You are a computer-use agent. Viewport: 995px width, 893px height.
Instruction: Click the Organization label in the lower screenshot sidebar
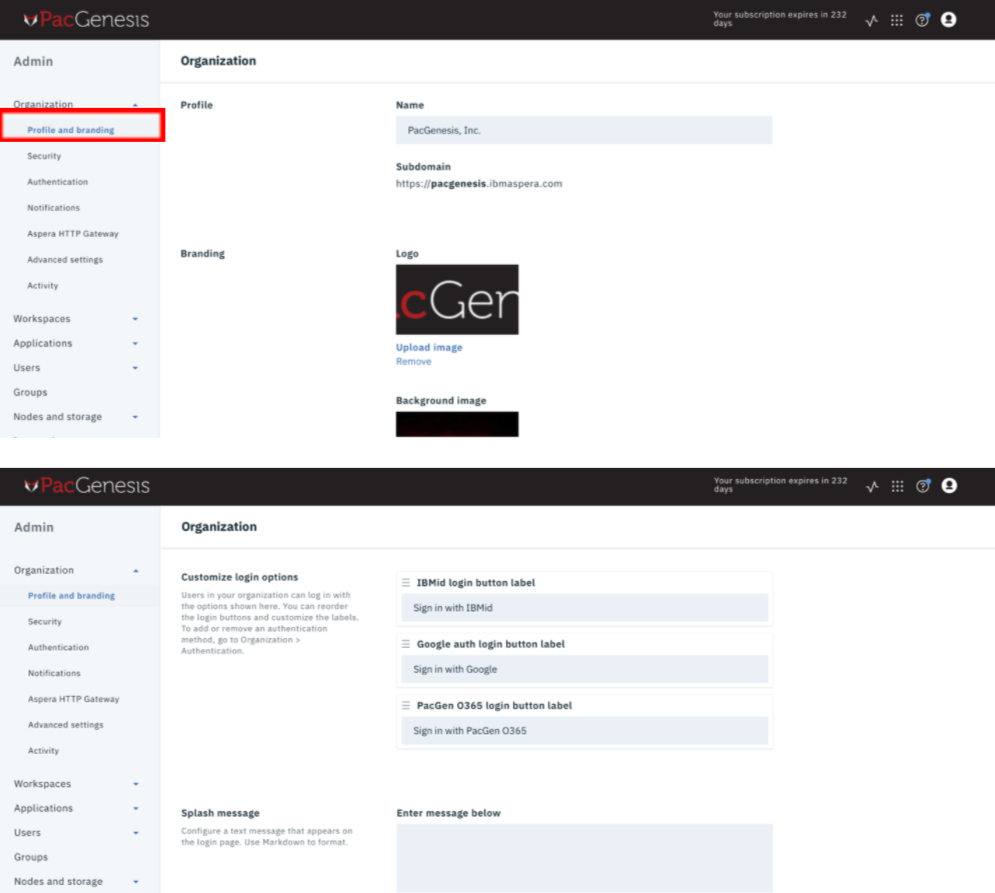tap(44, 571)
